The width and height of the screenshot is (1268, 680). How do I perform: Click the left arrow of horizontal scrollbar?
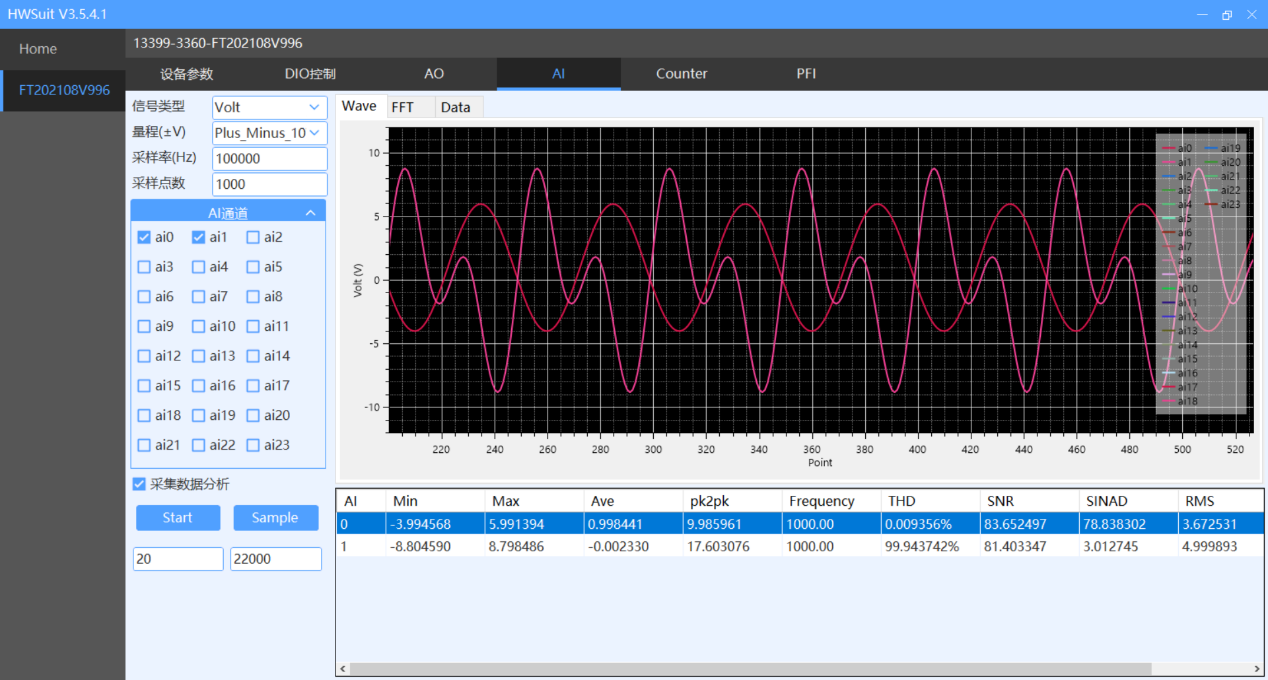(x=343, y=669)
